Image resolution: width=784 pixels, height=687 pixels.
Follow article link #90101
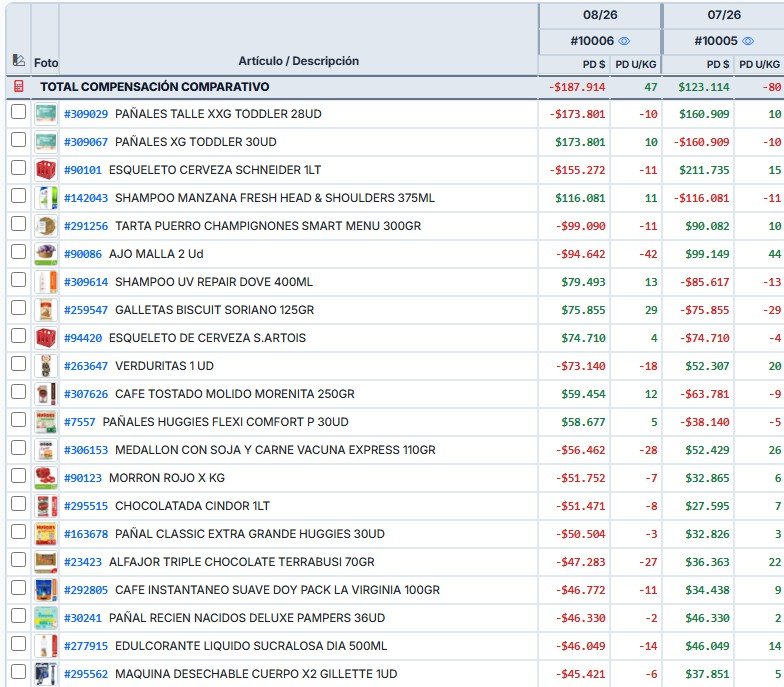[83, 170]
